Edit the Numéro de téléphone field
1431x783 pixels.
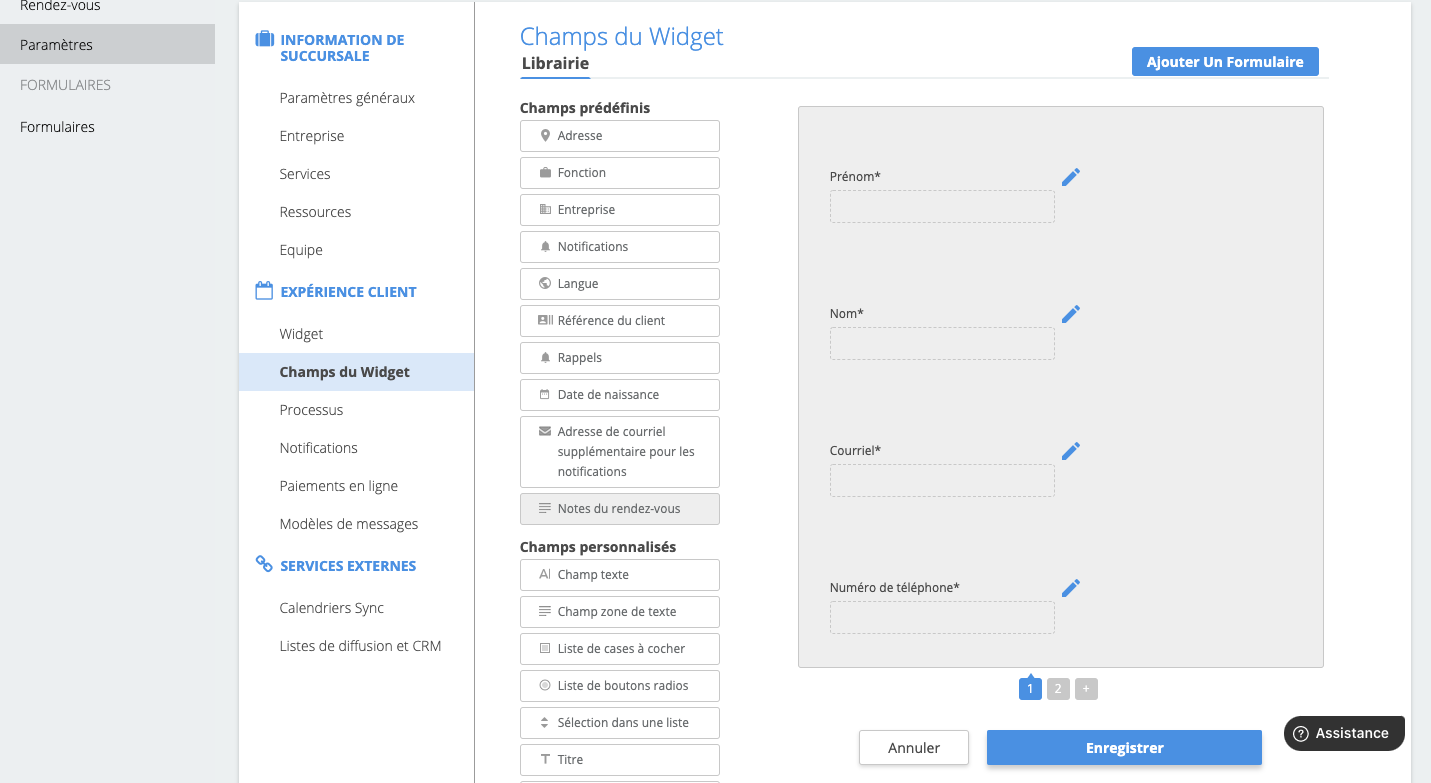pos(1071,588)
